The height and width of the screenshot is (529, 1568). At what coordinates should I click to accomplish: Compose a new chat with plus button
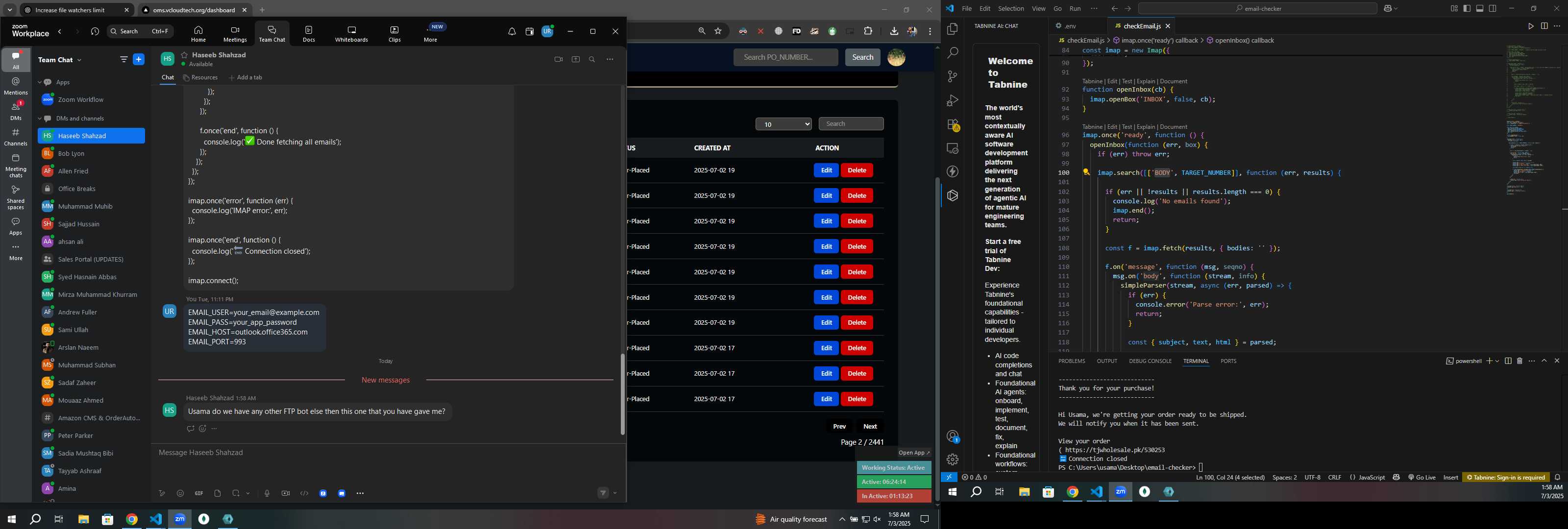click(139, 60)
